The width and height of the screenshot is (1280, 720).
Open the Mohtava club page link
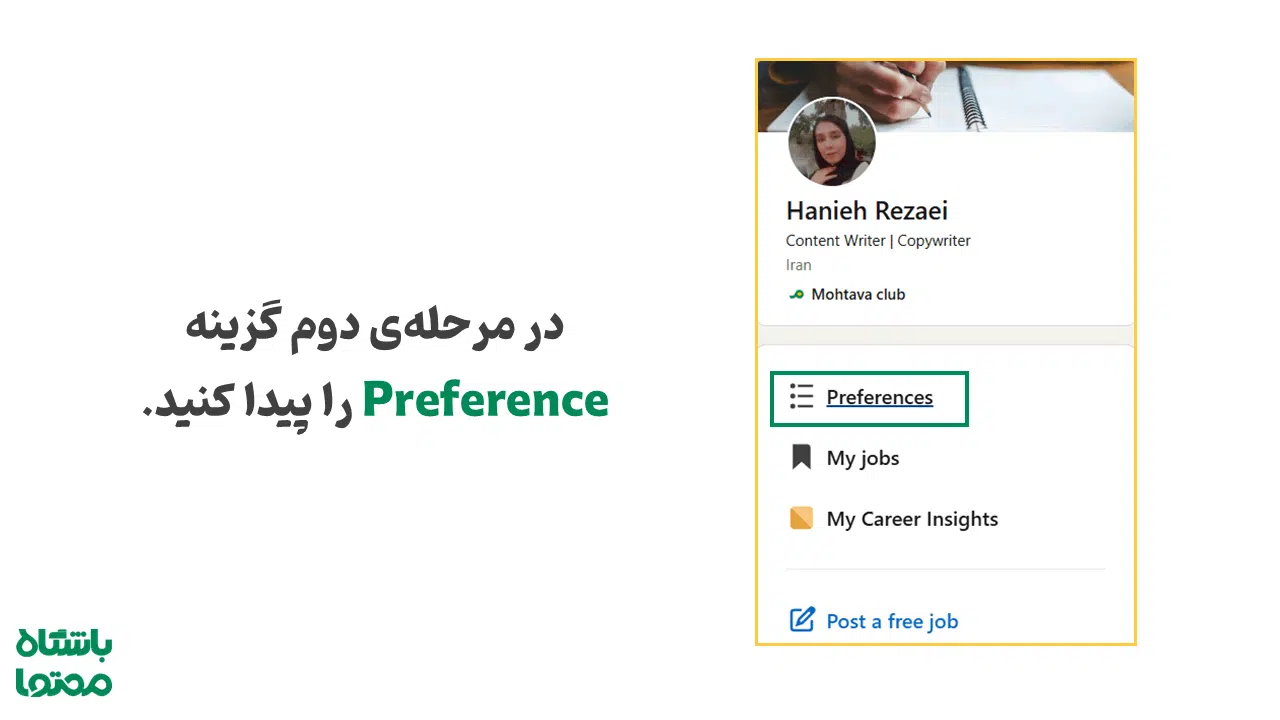pos(858,294)
